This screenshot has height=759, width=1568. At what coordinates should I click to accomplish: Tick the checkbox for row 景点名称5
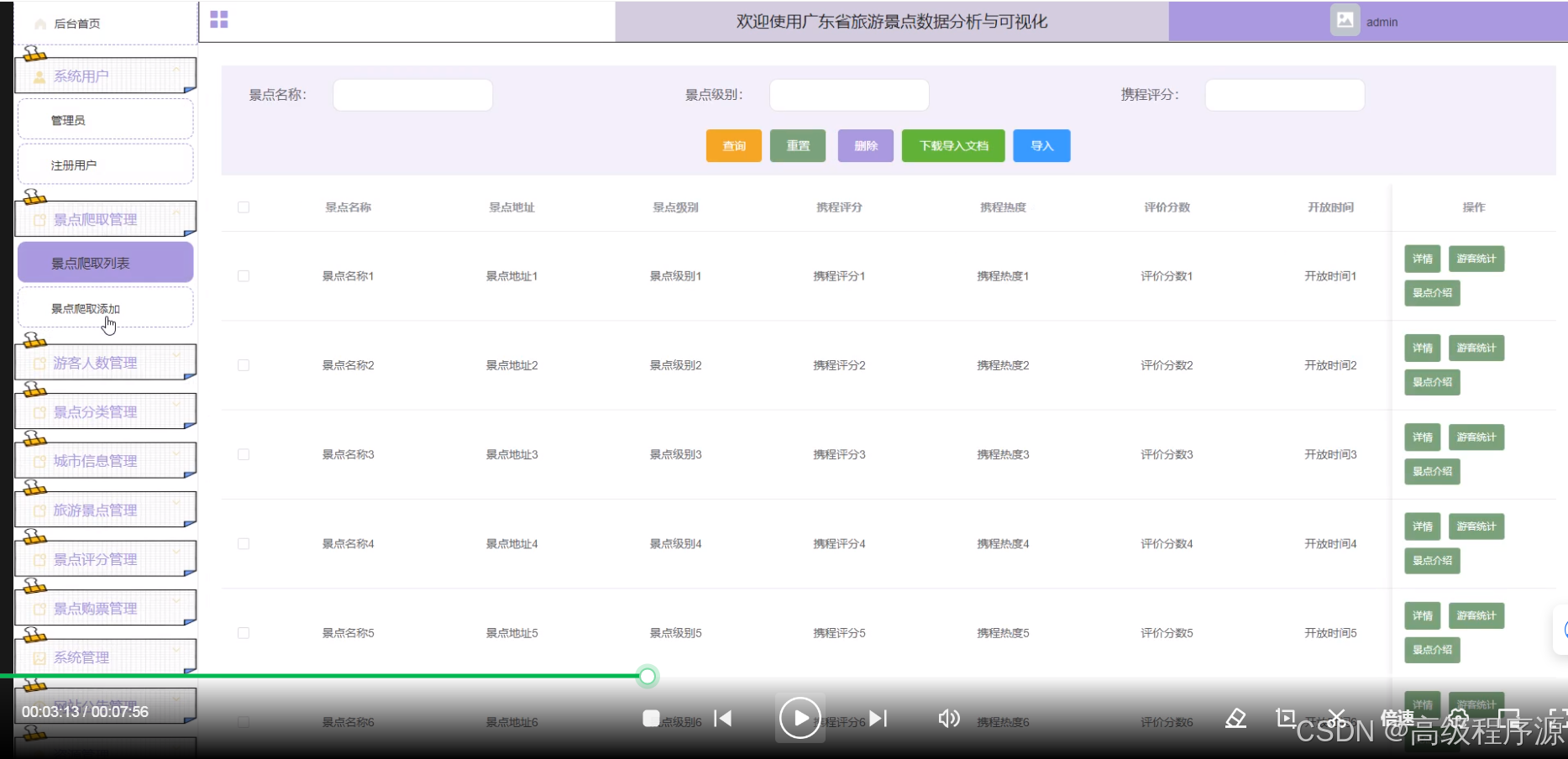(244, 633)
